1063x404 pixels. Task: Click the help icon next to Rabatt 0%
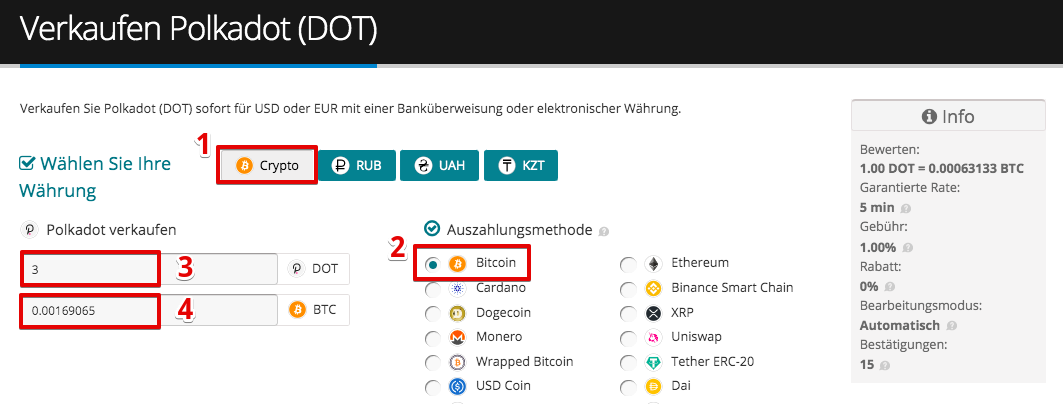[889, 287]
